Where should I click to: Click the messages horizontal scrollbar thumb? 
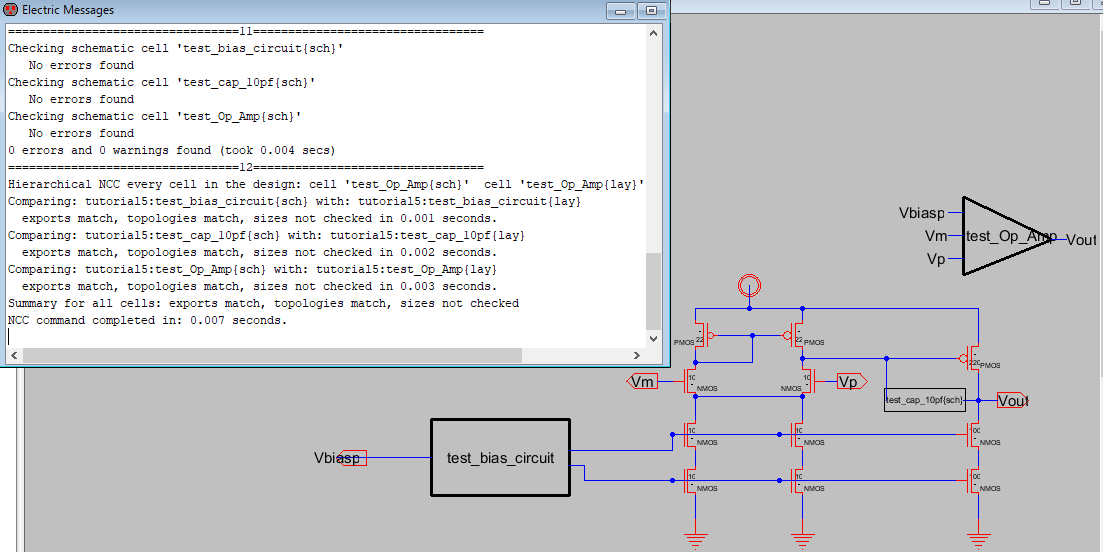(x=272, y=355)
